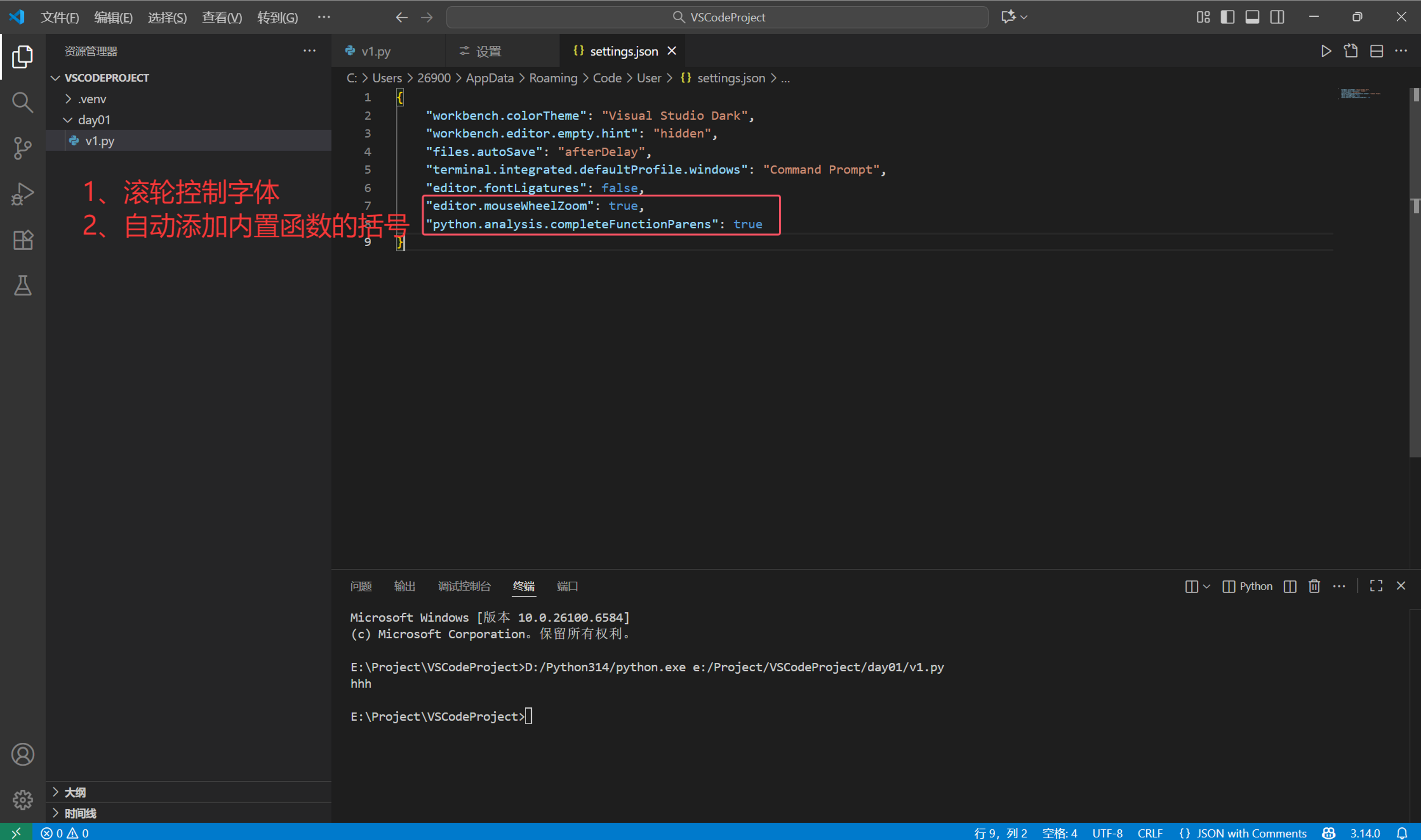Click the CRLF line ending indicator
Viewport: 1421px width, 840px height.
point(1151,833)
